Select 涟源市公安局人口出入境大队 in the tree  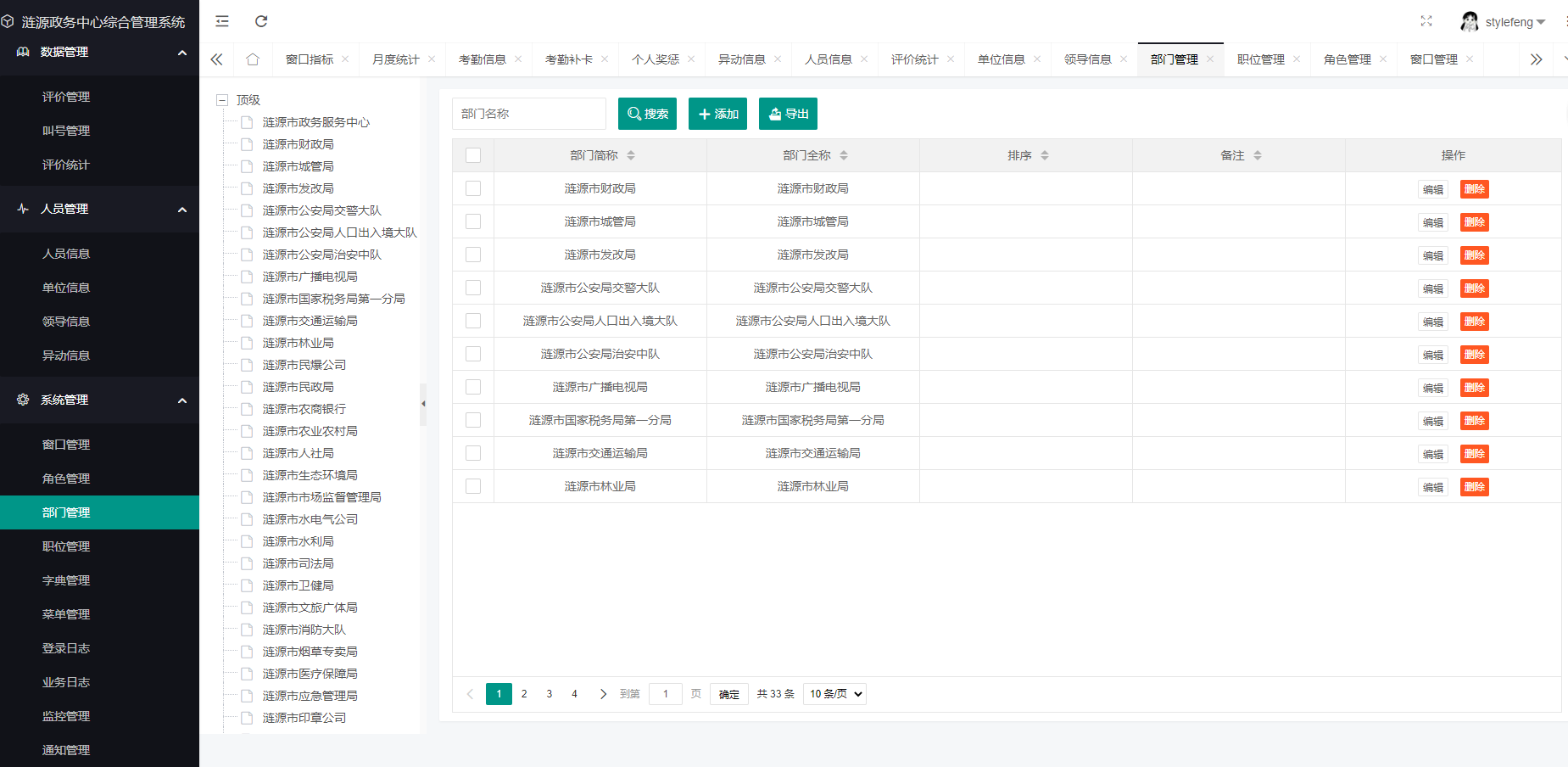[x=339, y=232]
